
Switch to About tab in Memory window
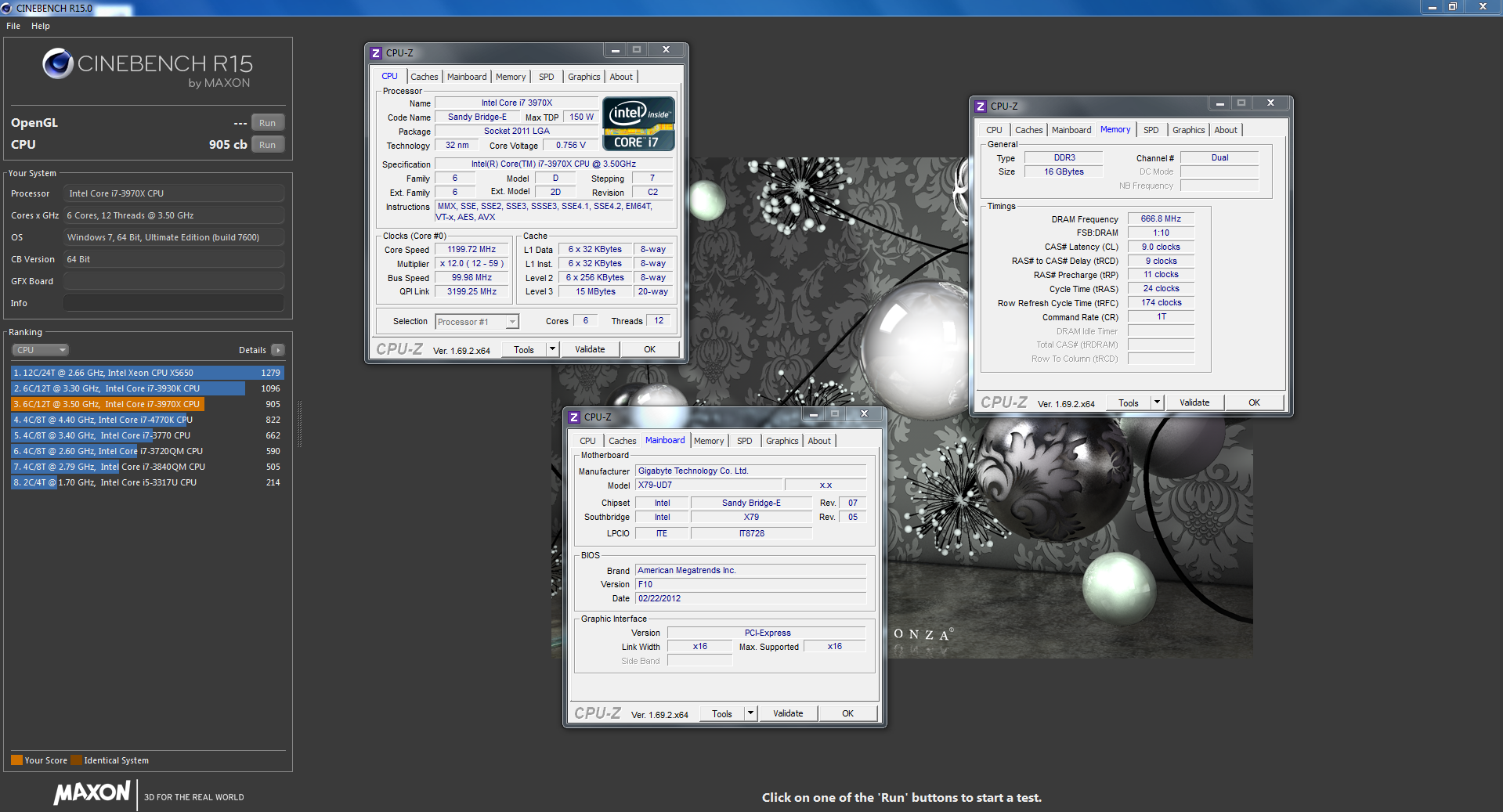click(1226, 130)
